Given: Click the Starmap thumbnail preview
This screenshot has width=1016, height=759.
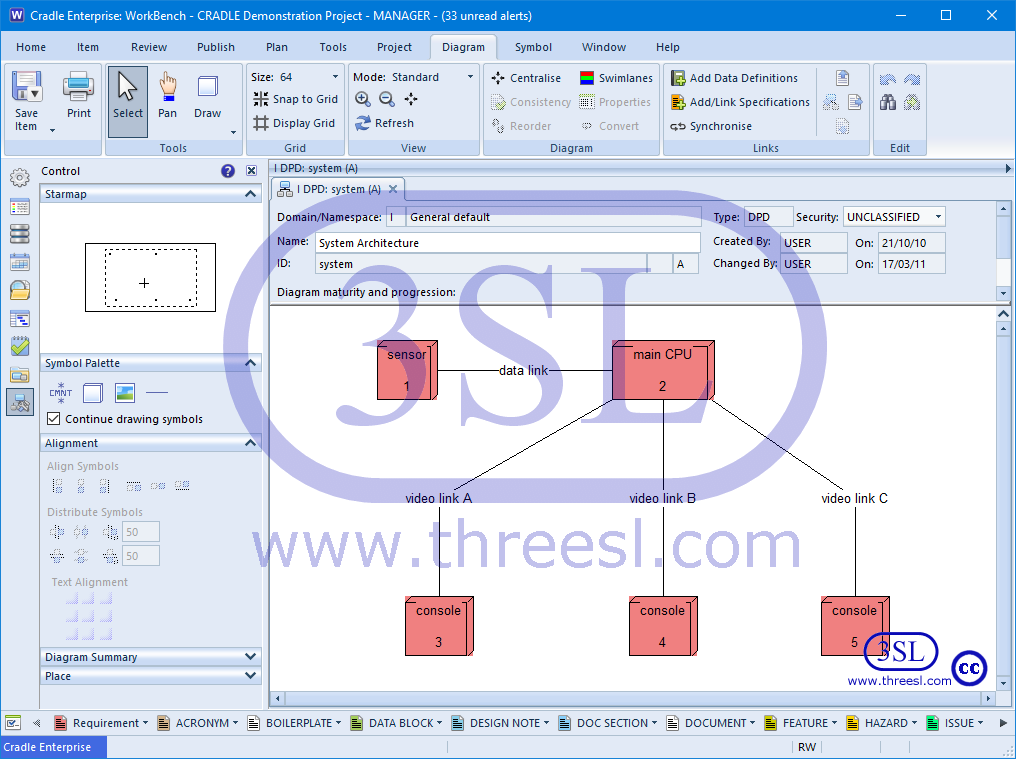Looking at the screenshot, I should click(x=150, y=277).
